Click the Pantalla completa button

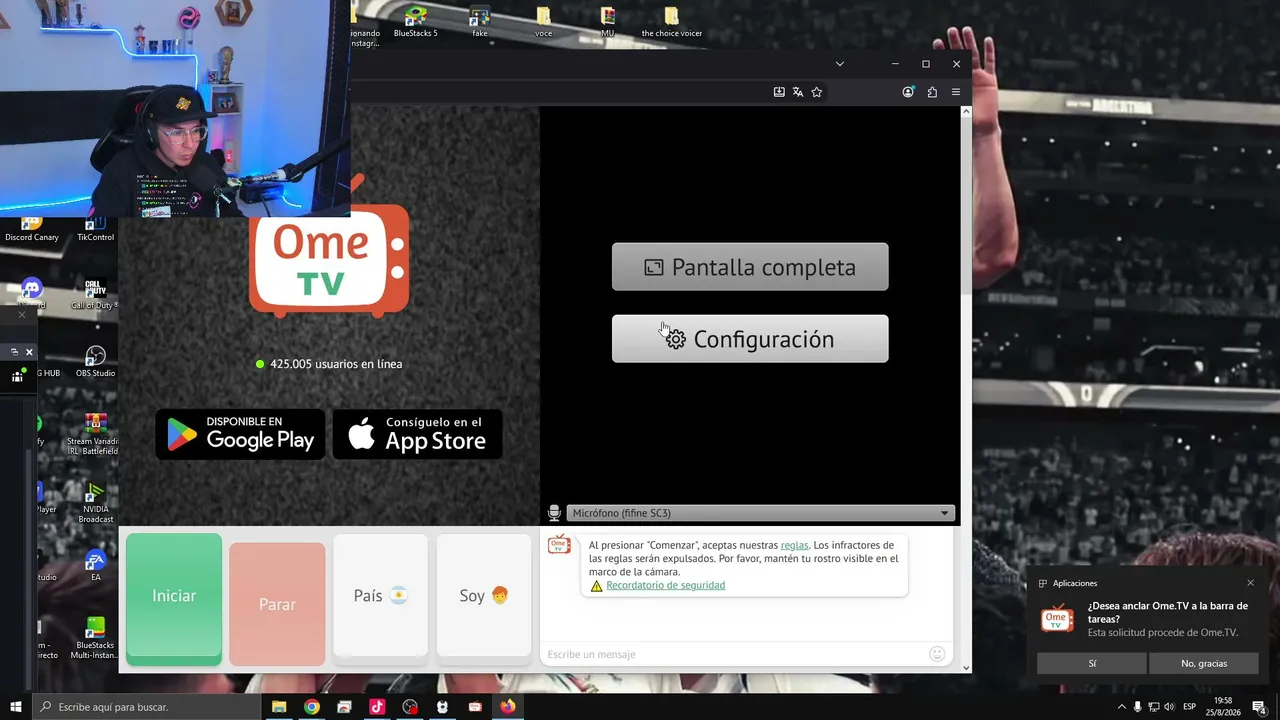(750, 267)
